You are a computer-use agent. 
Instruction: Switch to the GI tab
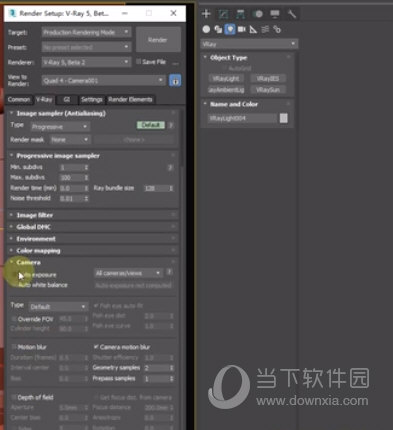click(x=66, y=99)
